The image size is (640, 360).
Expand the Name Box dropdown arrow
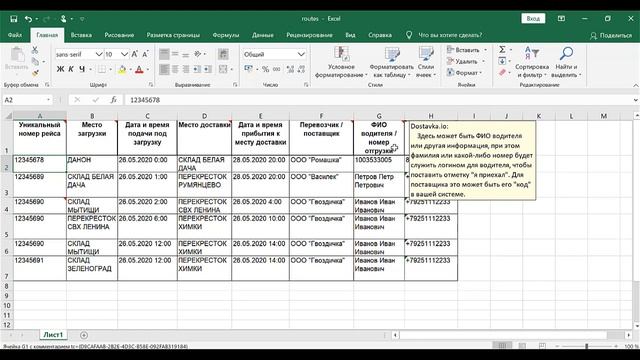click(48, 100)
